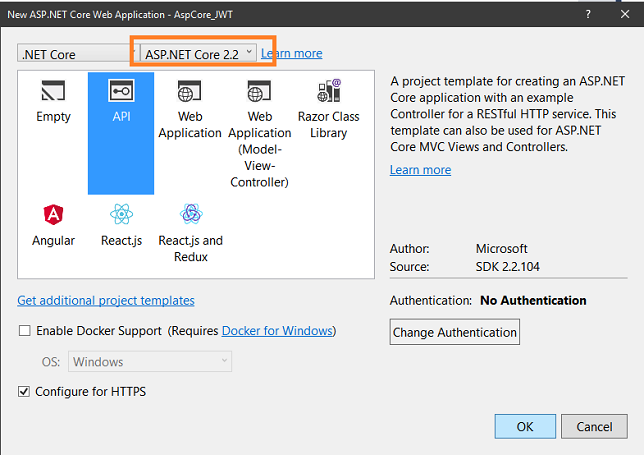Click the 'Angular' label text
The height and width of the screenshot is (455, 644).
pos(53,241)
